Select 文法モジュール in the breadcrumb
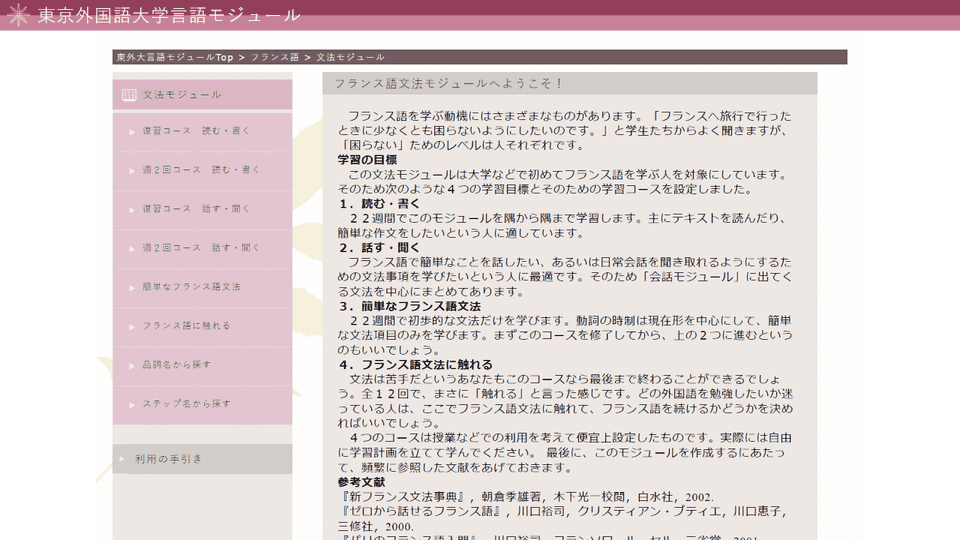The height and width of the screenshot is (540, 960). click(350, 58)
